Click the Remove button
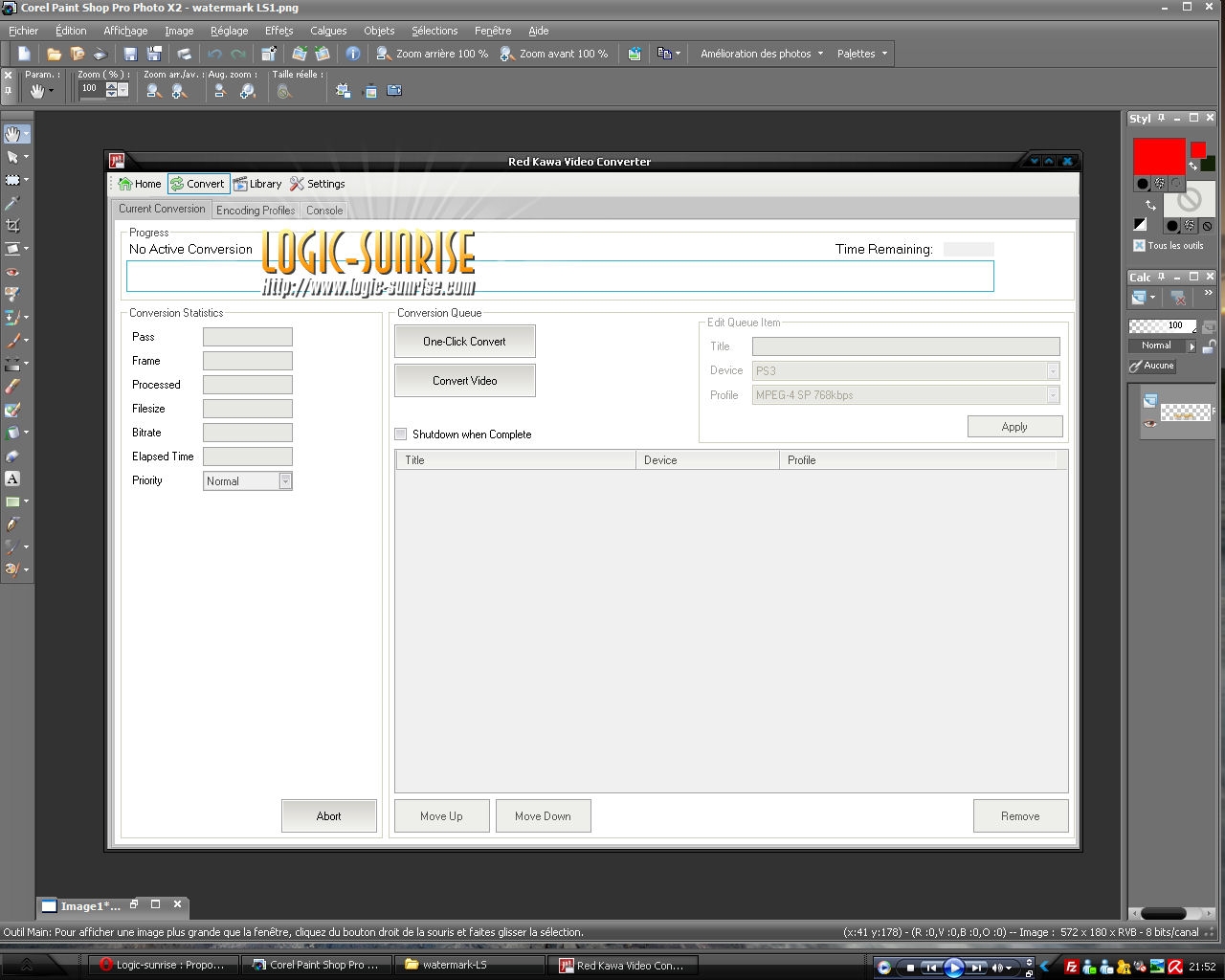Image resolution: width=1225 pixels, height=980 pixels. click(1021, 816)
